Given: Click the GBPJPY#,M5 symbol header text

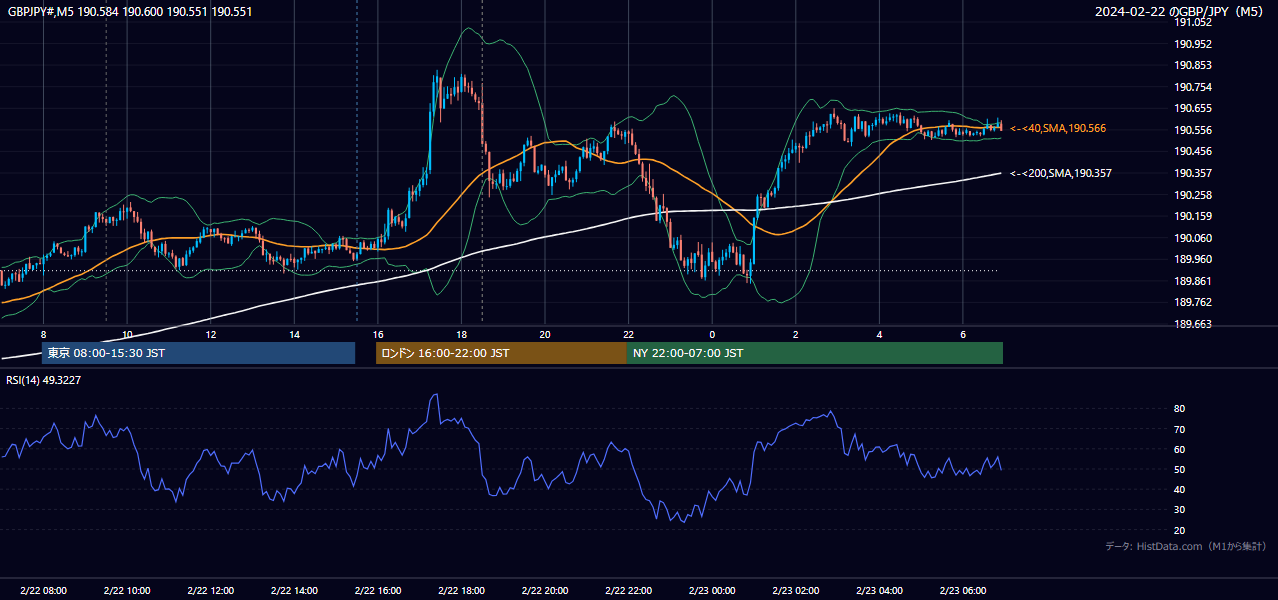Looking at the screenshot, I should coord(128,12).
